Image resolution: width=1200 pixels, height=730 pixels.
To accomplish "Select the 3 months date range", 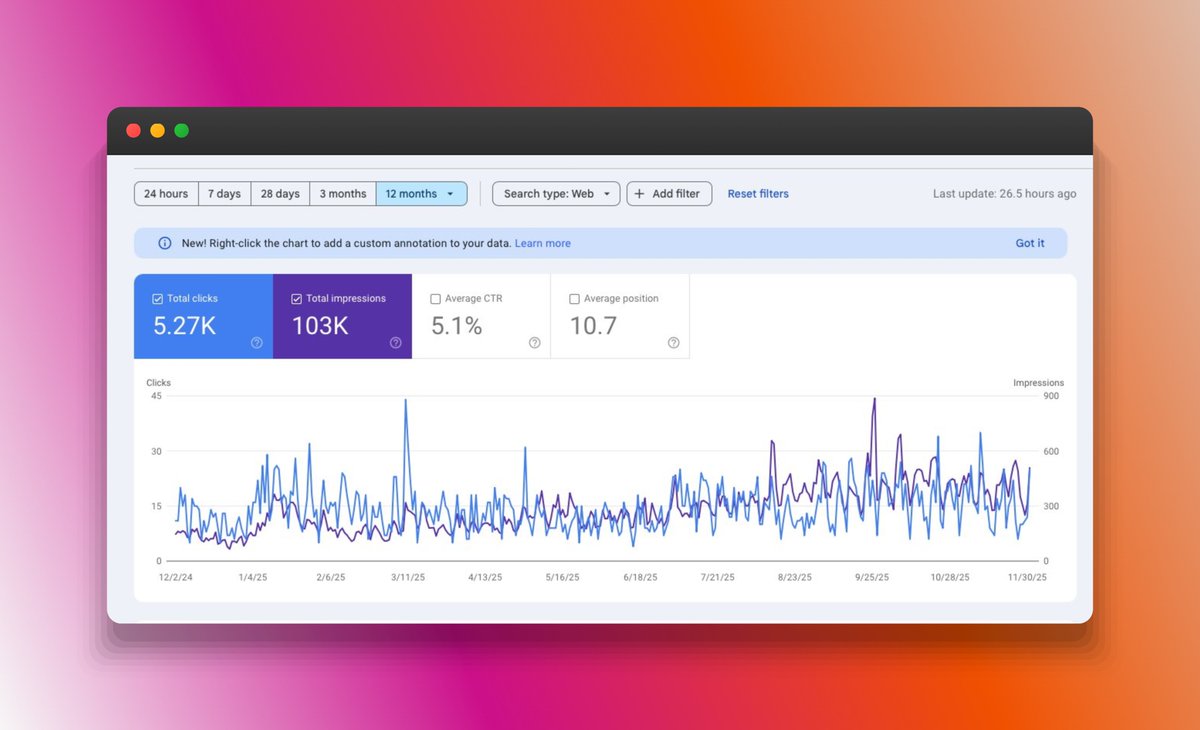I will (343, 194).
